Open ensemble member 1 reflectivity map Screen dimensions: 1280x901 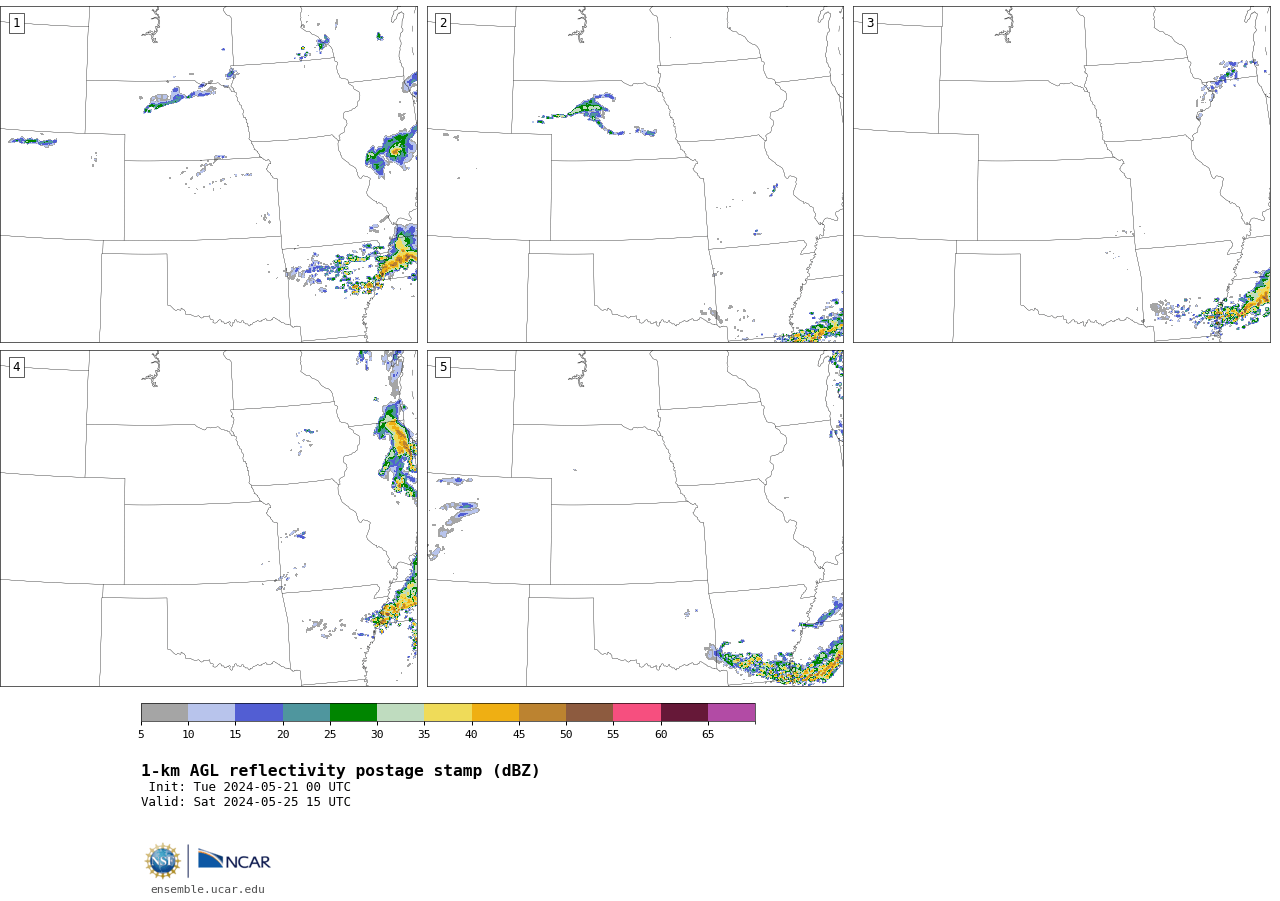pos(208,174)
